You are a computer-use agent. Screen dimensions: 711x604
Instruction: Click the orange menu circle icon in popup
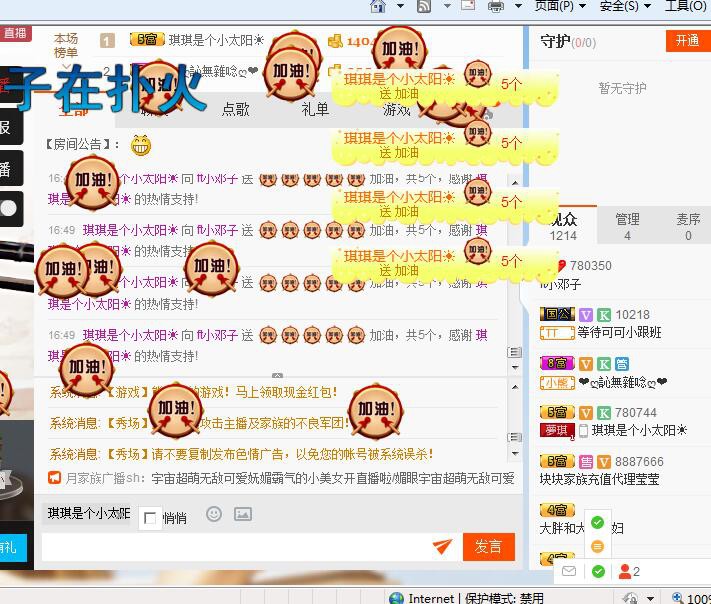click(x=598, y=546)
